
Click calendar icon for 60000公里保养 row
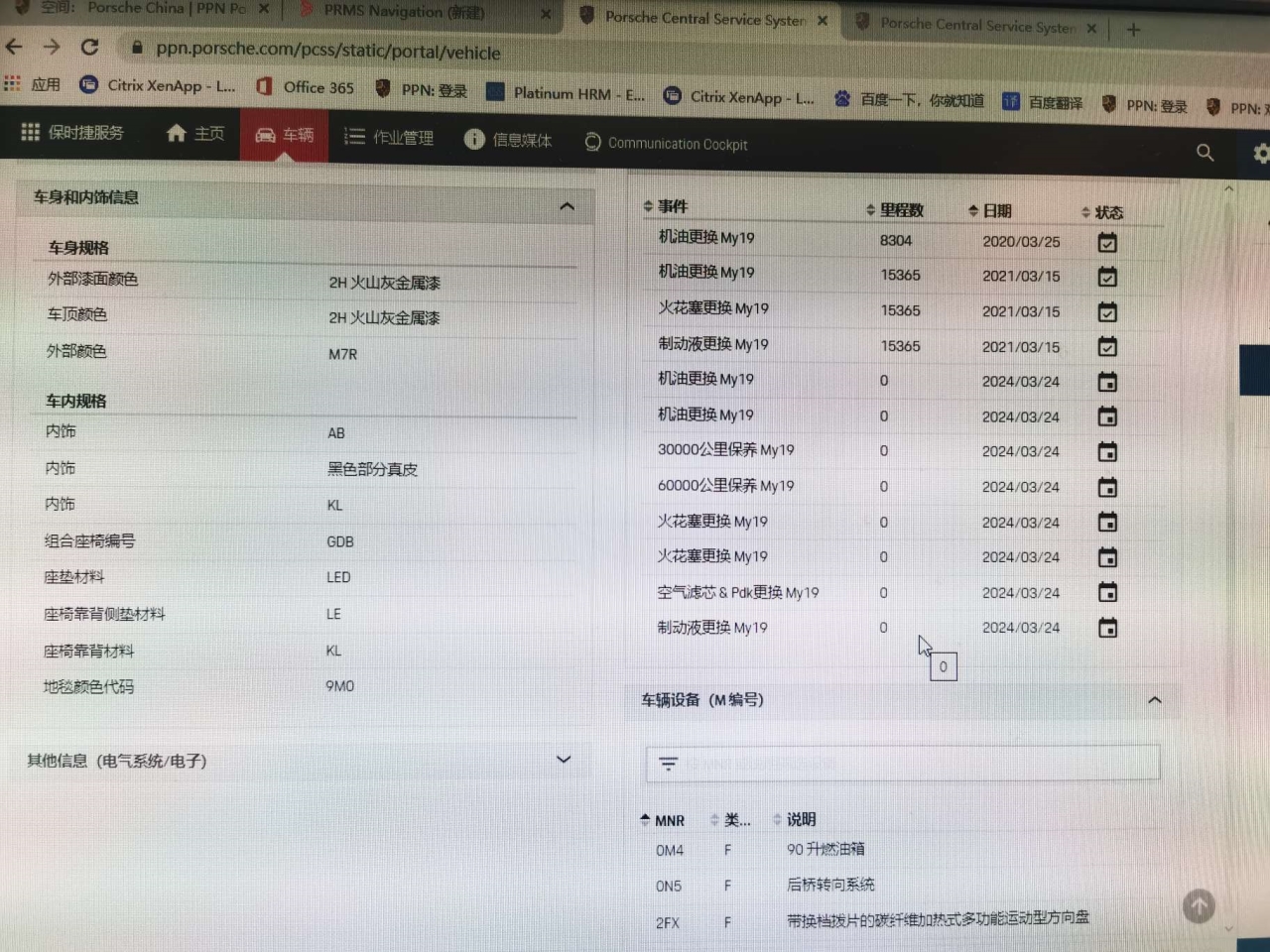point(1107,488)
